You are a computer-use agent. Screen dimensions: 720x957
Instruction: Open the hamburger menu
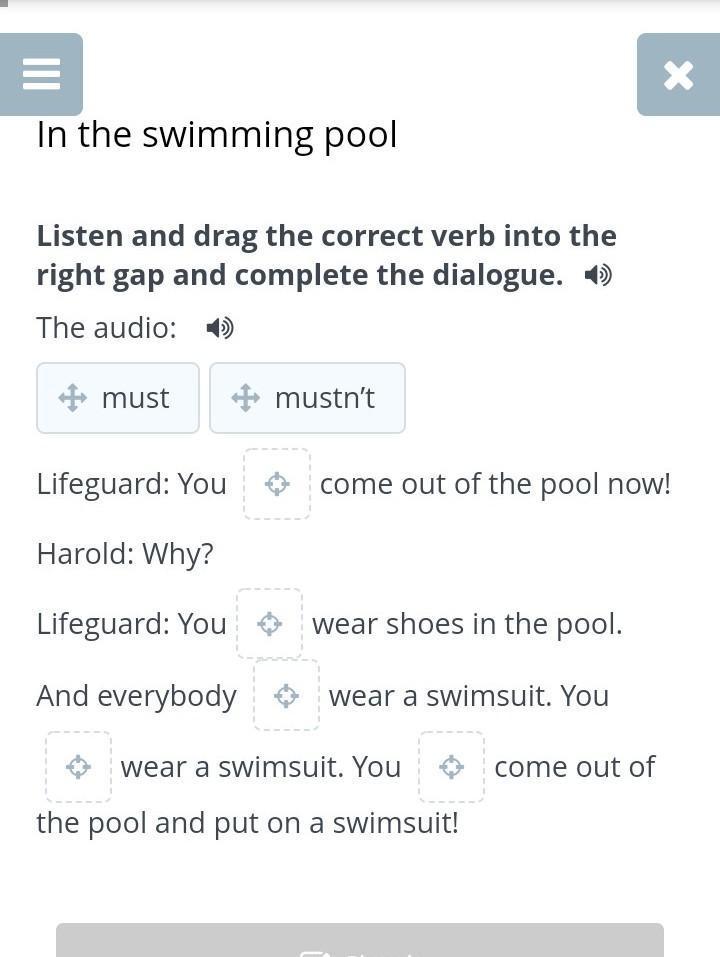[x=41, y=74]
